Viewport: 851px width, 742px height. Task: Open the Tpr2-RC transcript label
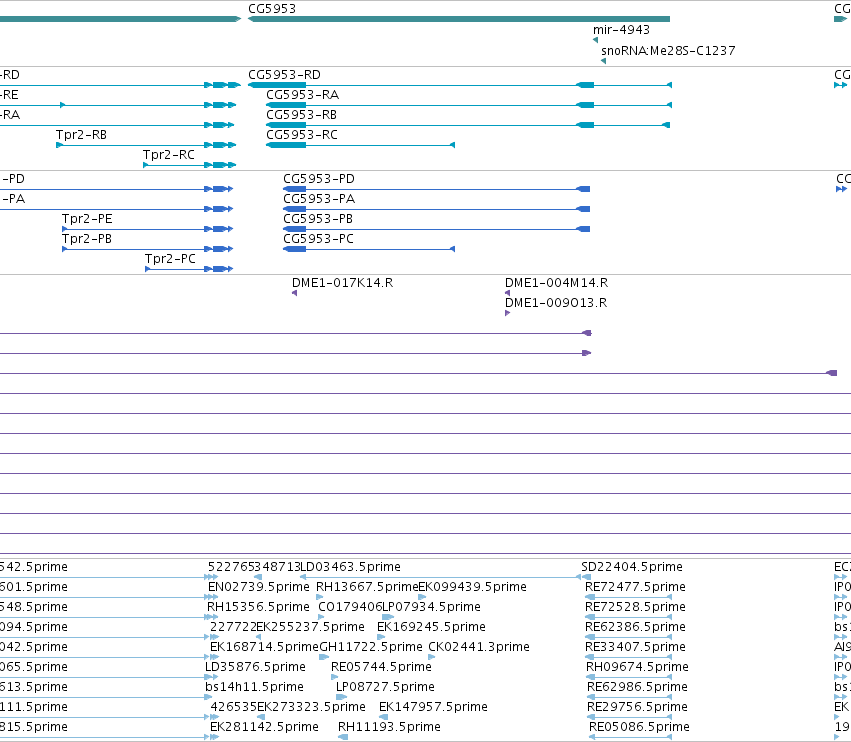(x=169, y=155)
